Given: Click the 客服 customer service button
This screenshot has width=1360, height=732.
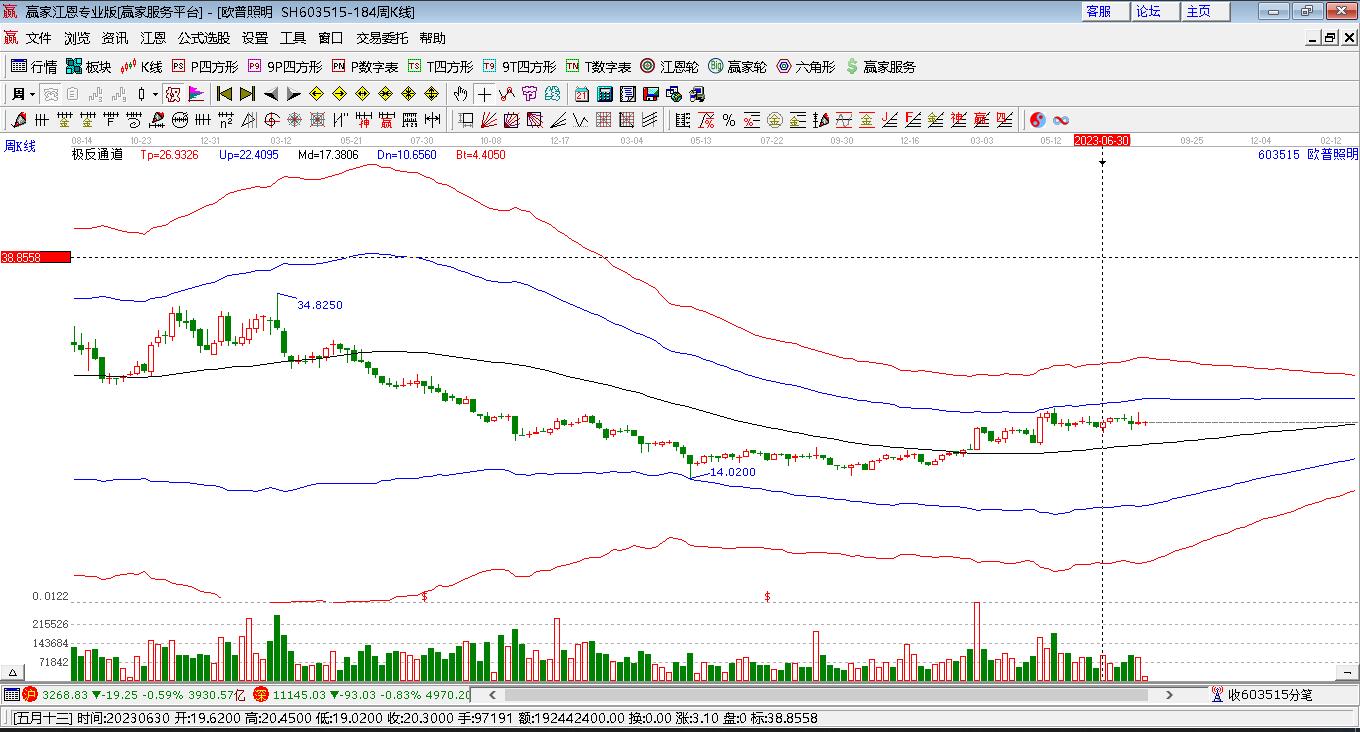Looking at the screenshot, I should (x=1098, y=11).
